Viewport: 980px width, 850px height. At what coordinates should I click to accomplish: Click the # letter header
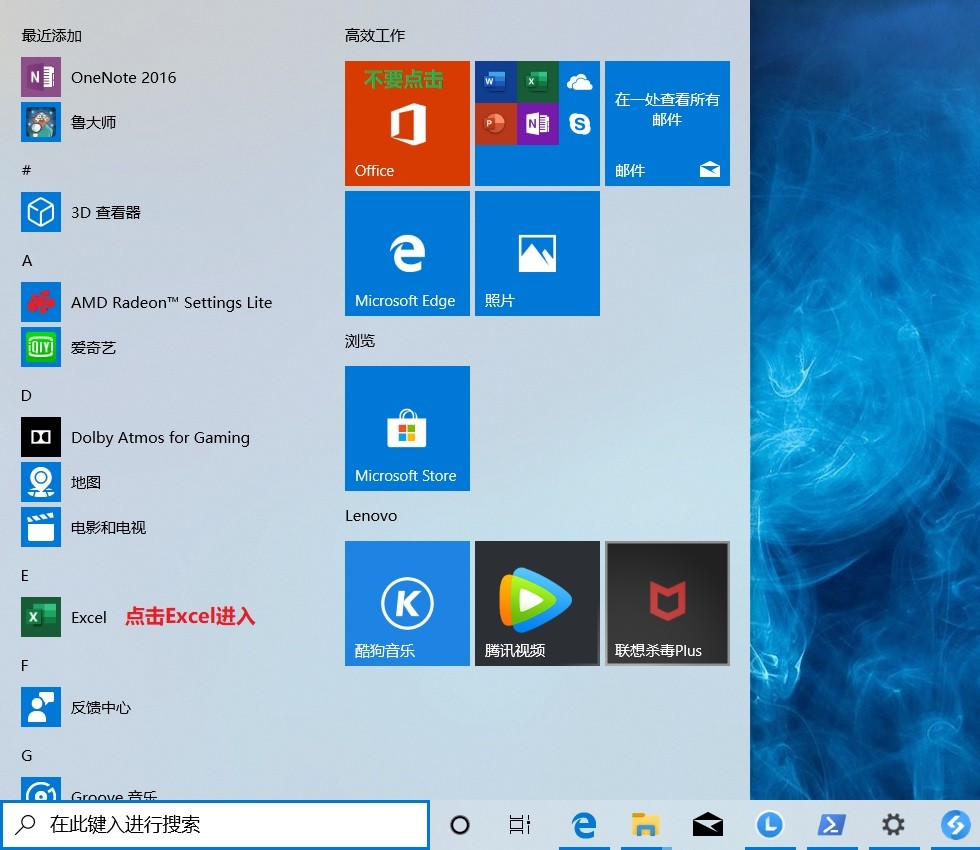point(26,170)
